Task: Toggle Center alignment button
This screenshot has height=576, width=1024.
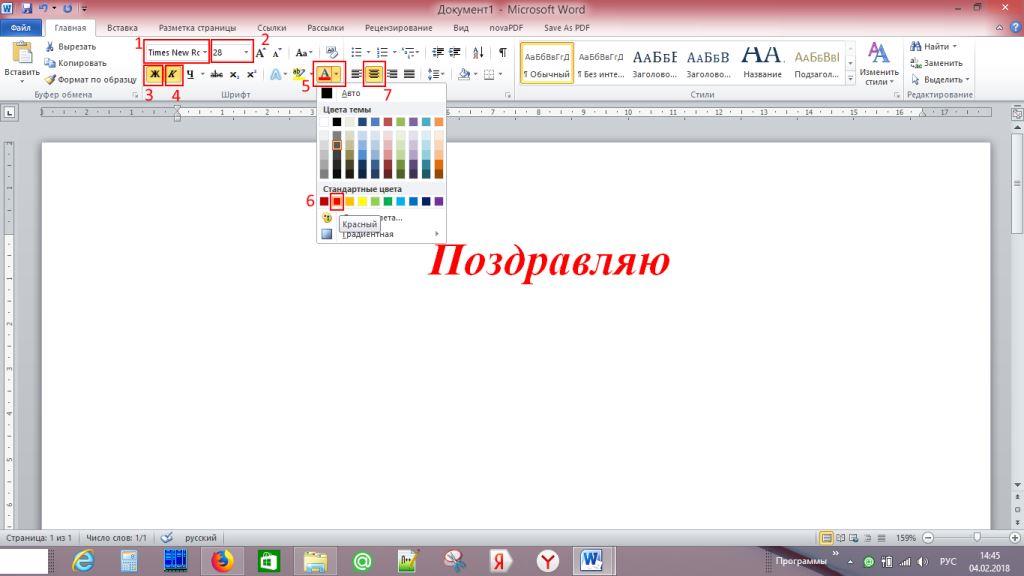Action: pyautogui.click(x=374, y=74)
